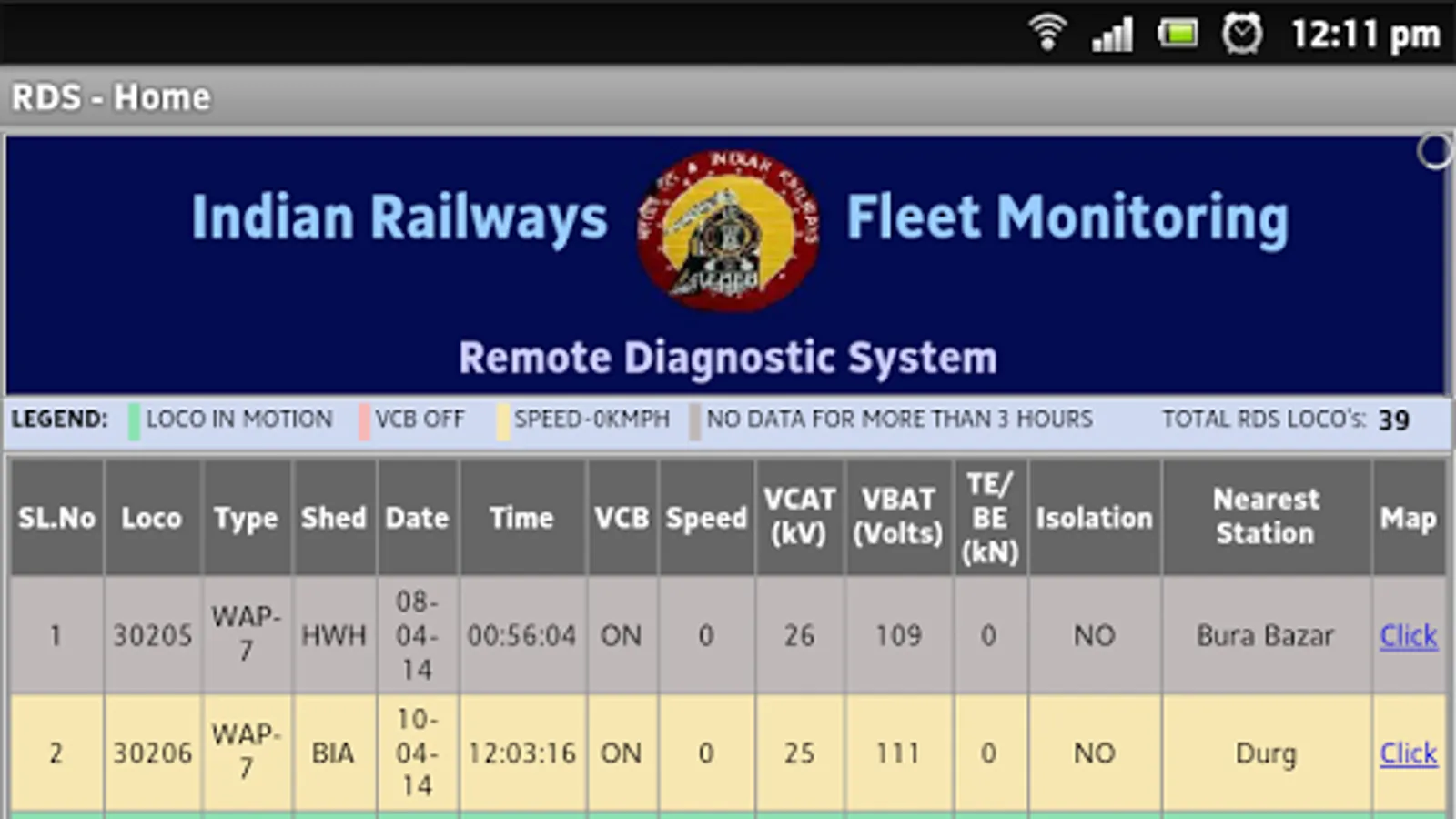Click the Time column header

point(522,518)
